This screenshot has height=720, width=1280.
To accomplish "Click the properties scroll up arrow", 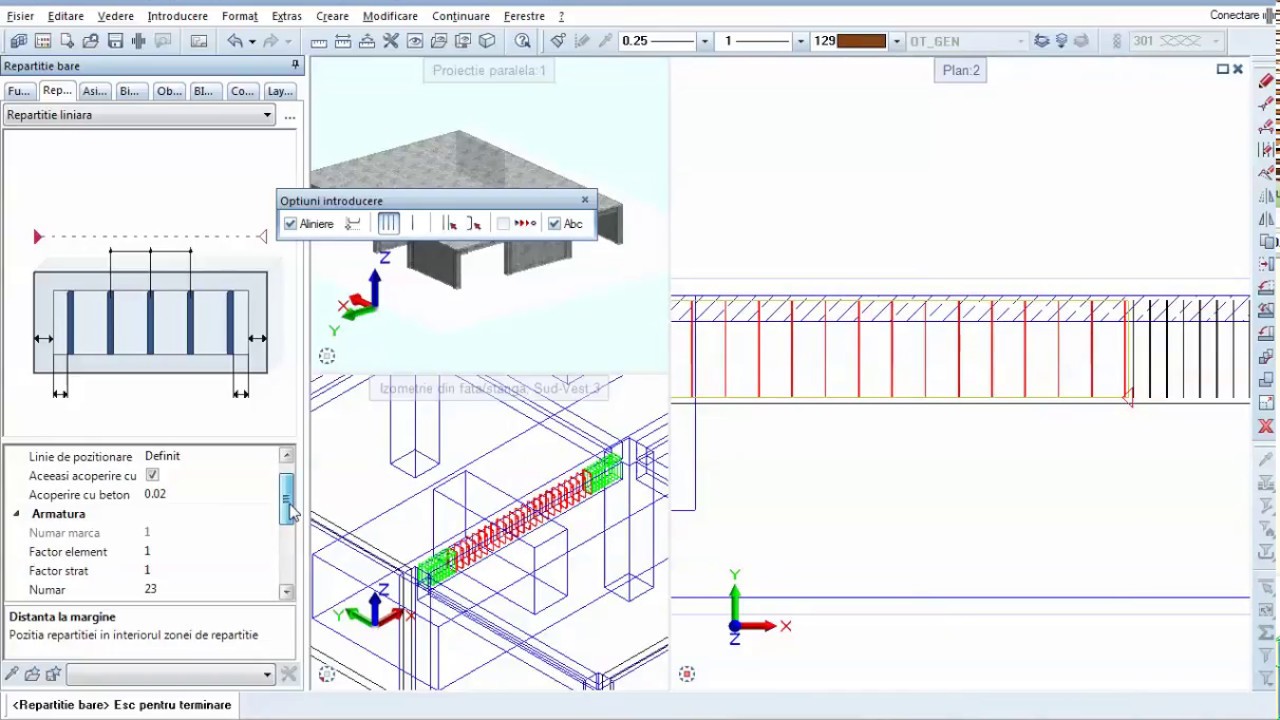I will [287, 455].
